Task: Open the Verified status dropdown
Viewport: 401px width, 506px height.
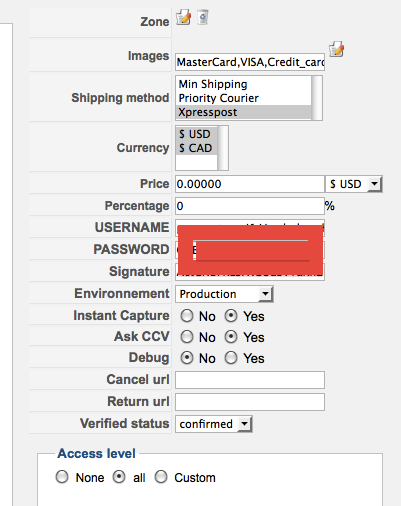Action: pyautogui.click(x=214, y=424)
